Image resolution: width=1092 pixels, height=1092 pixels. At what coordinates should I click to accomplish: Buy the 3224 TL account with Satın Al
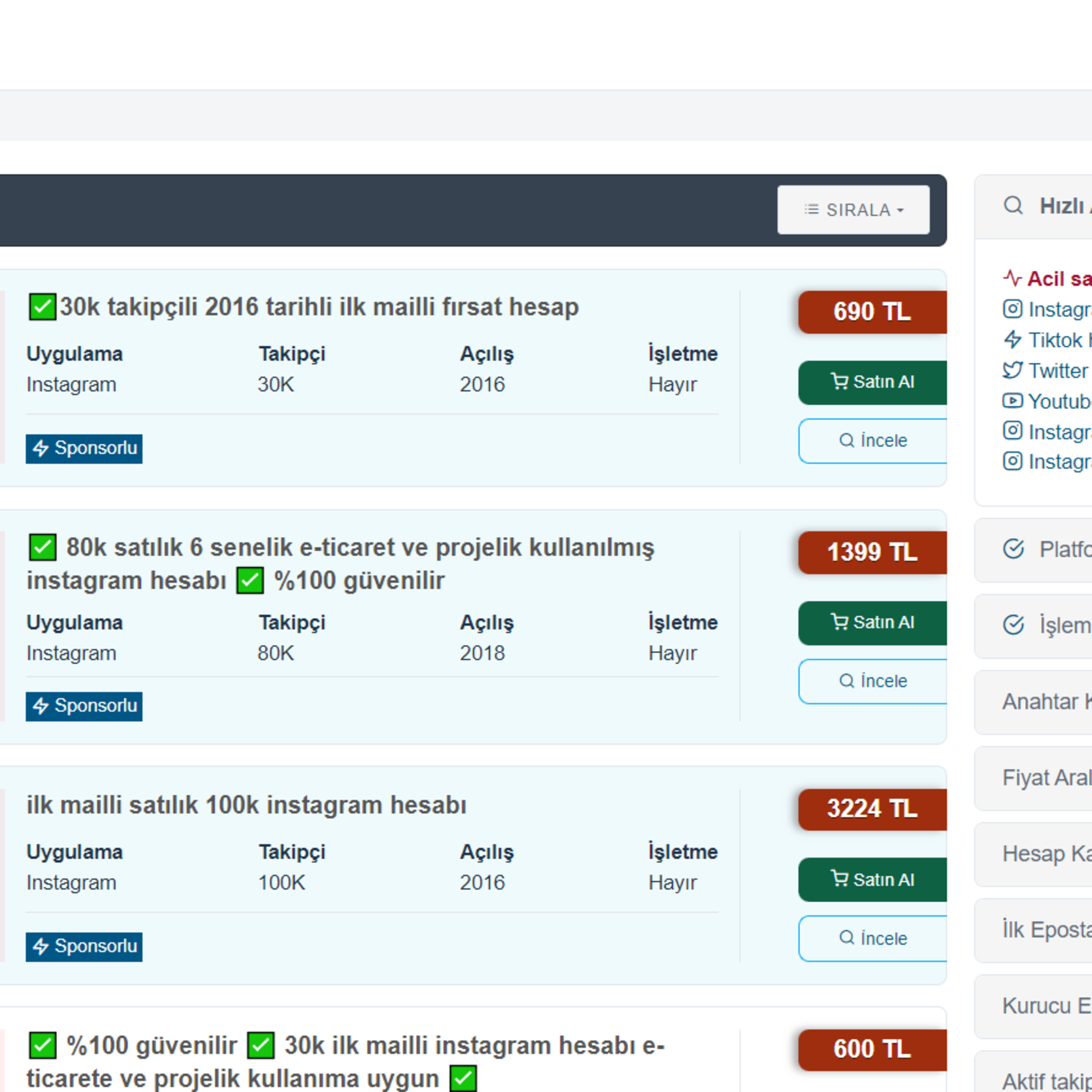872,879
